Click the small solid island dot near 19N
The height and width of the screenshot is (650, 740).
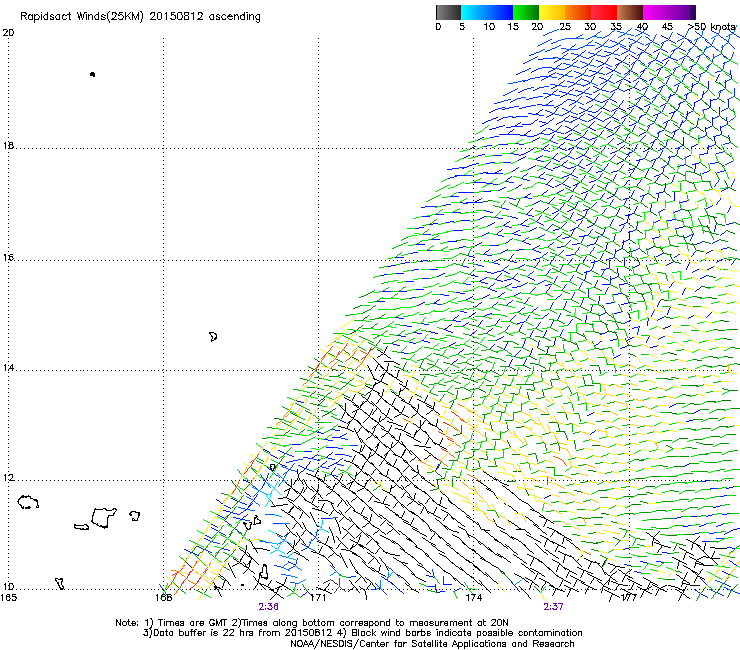[92, 74]
